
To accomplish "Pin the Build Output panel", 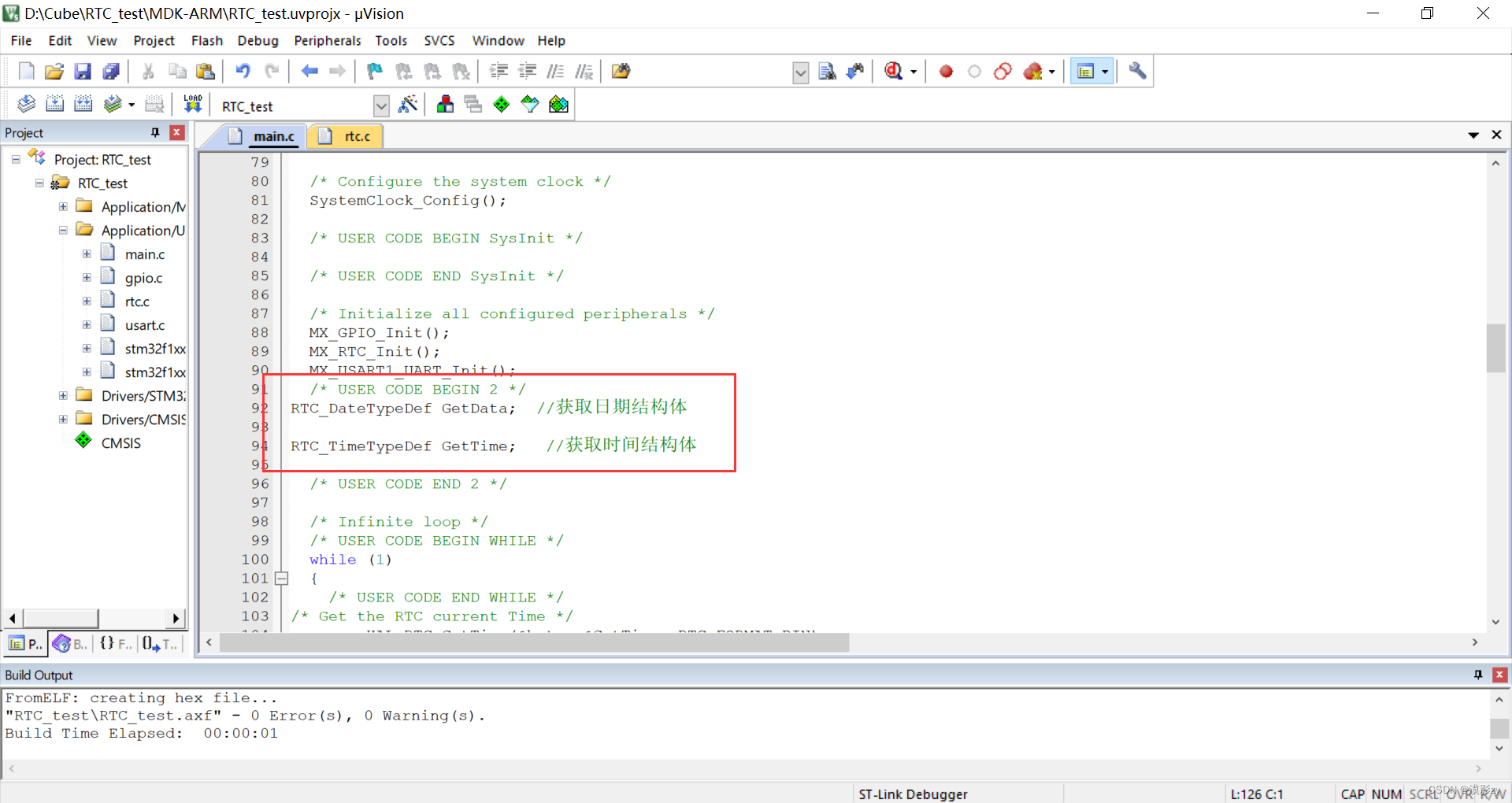I will [x=1478, y=675].
